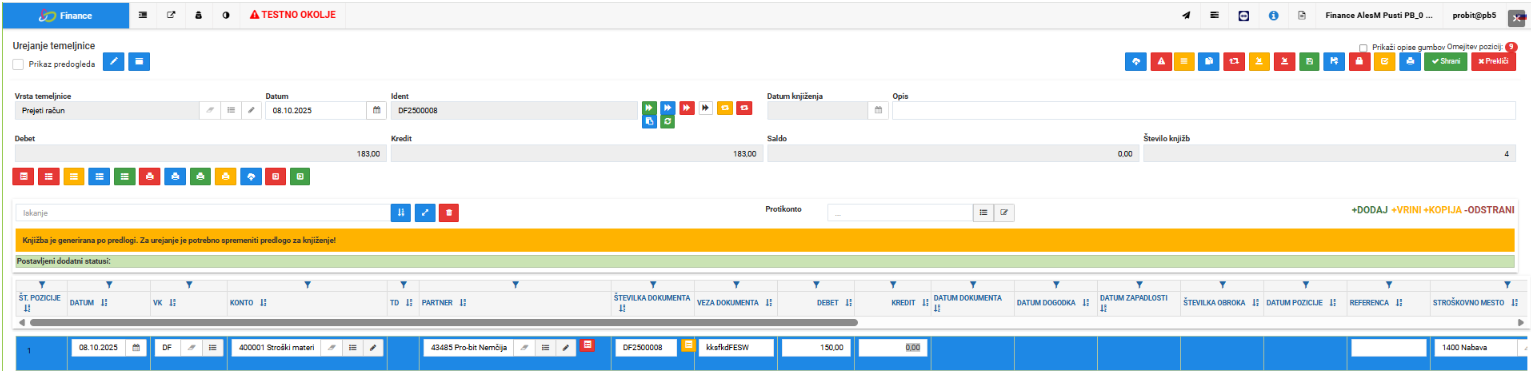Click the blue expand-arrows button next to Iskanje
1531x377 pixels.
click(x=425, y=213)
